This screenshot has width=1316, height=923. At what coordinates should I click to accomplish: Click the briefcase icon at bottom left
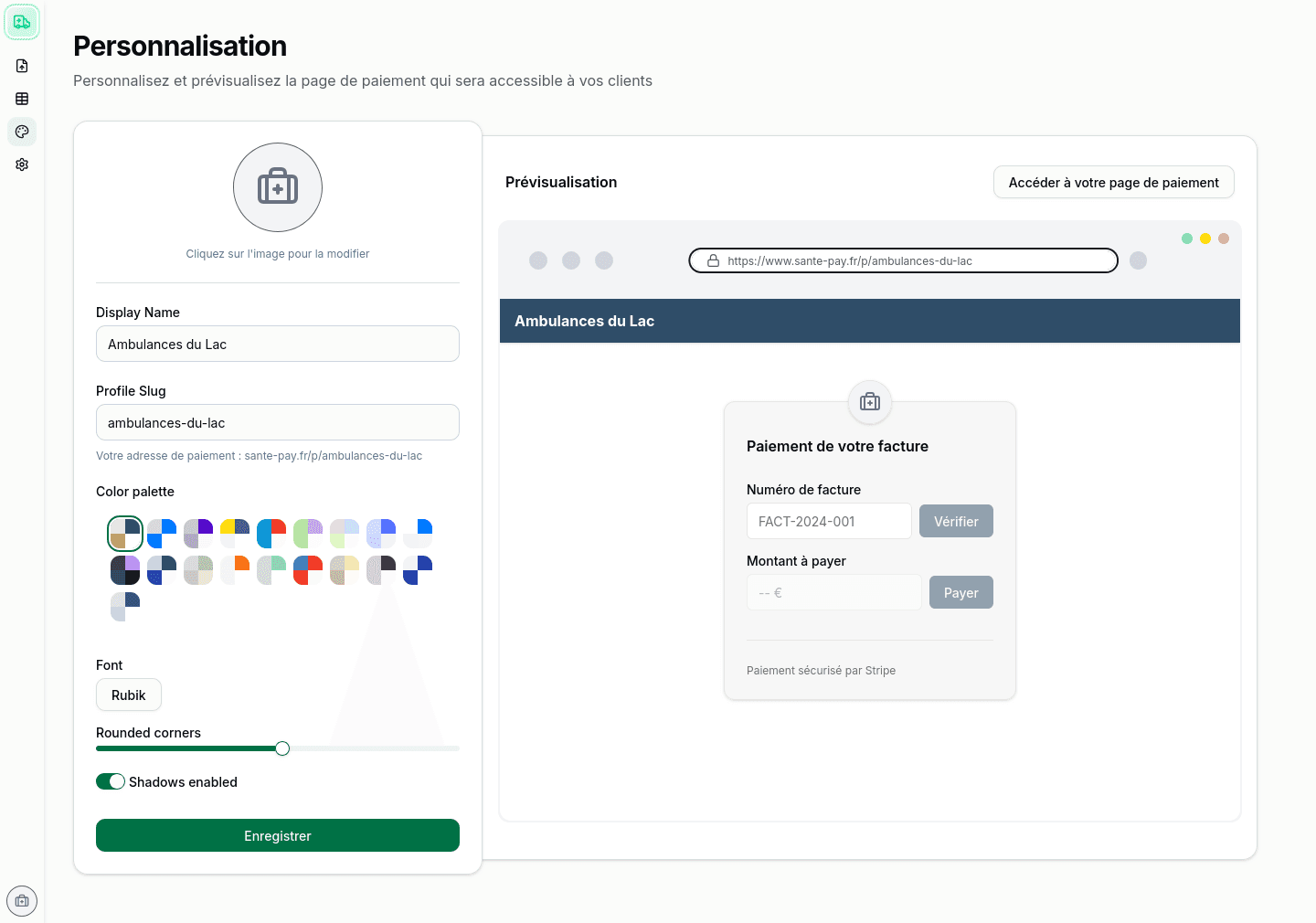[x=22, y=901]
